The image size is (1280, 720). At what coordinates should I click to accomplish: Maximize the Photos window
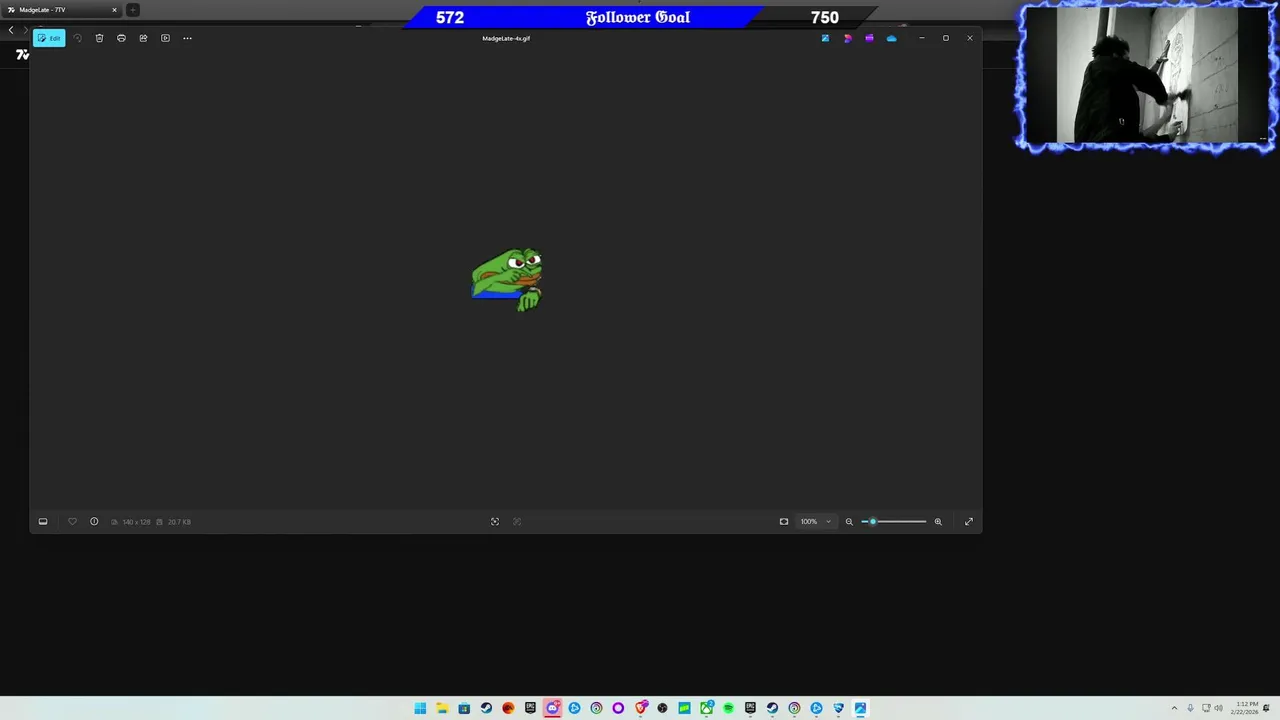click(x=945, y=38)
